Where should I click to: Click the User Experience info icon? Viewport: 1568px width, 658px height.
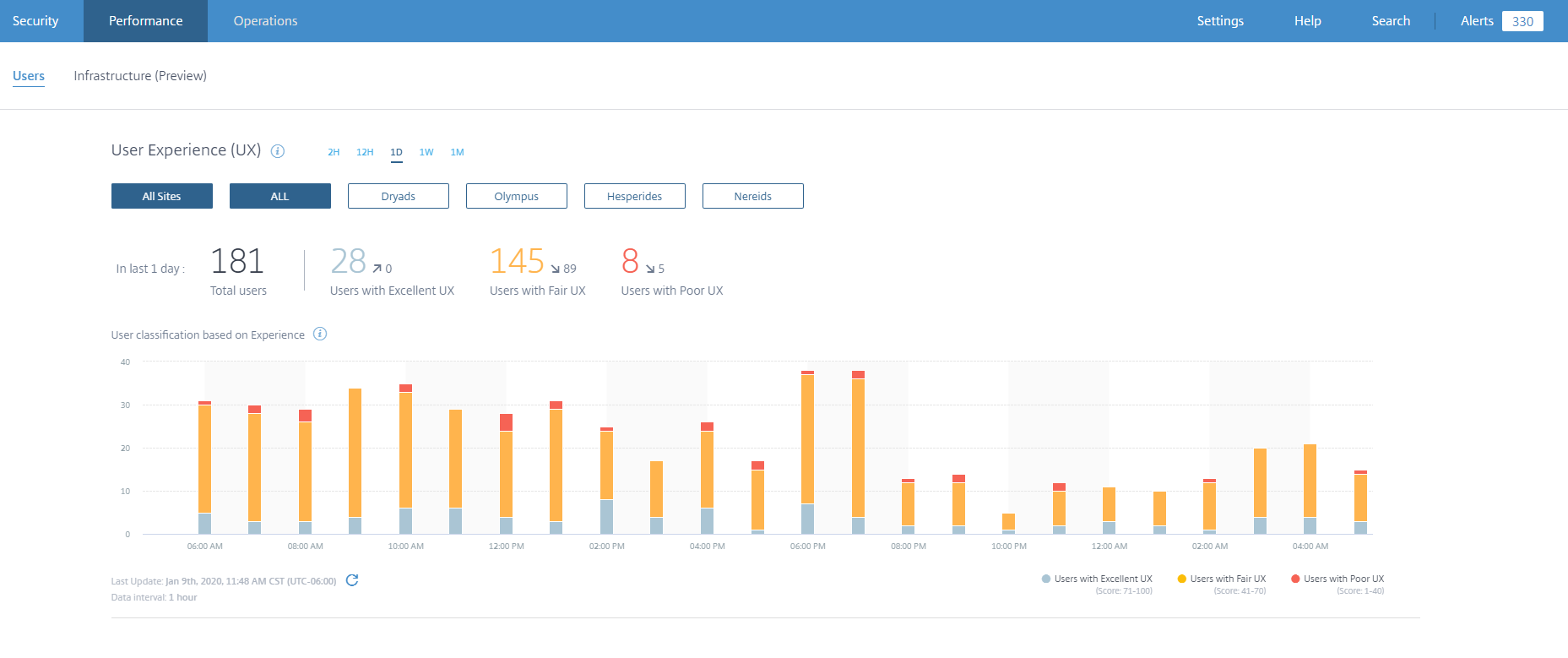click(277, 151)
